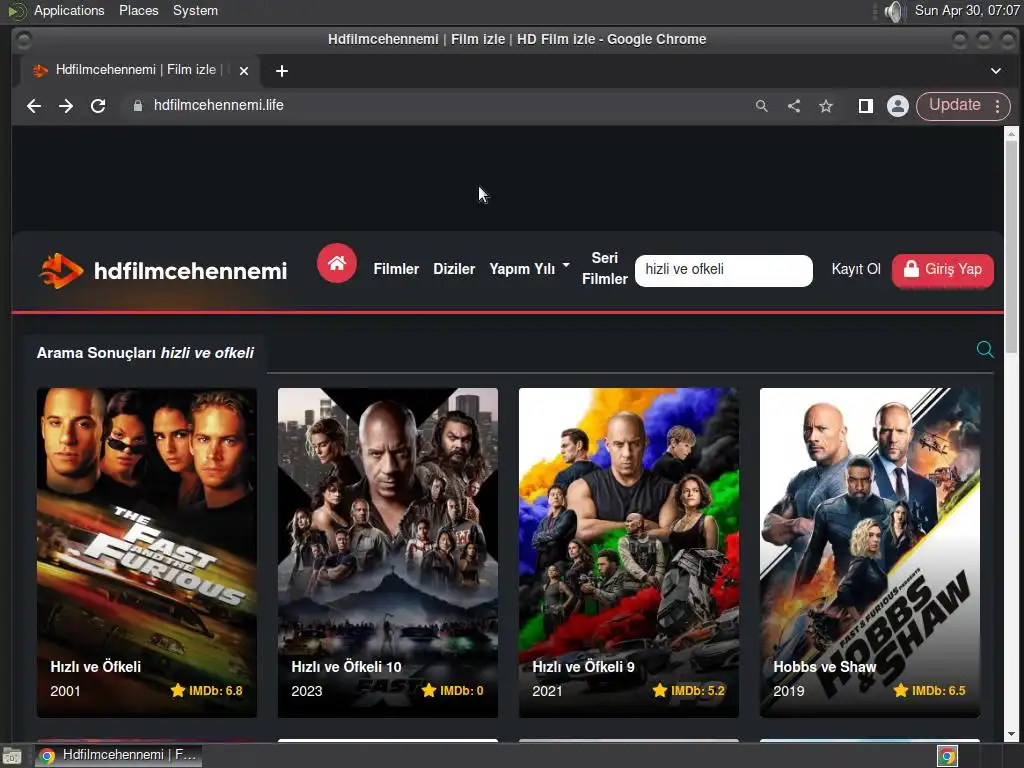The image size is (1024, 768).
Task: Go back with the browser back arrow
Action: click(34, 106)
